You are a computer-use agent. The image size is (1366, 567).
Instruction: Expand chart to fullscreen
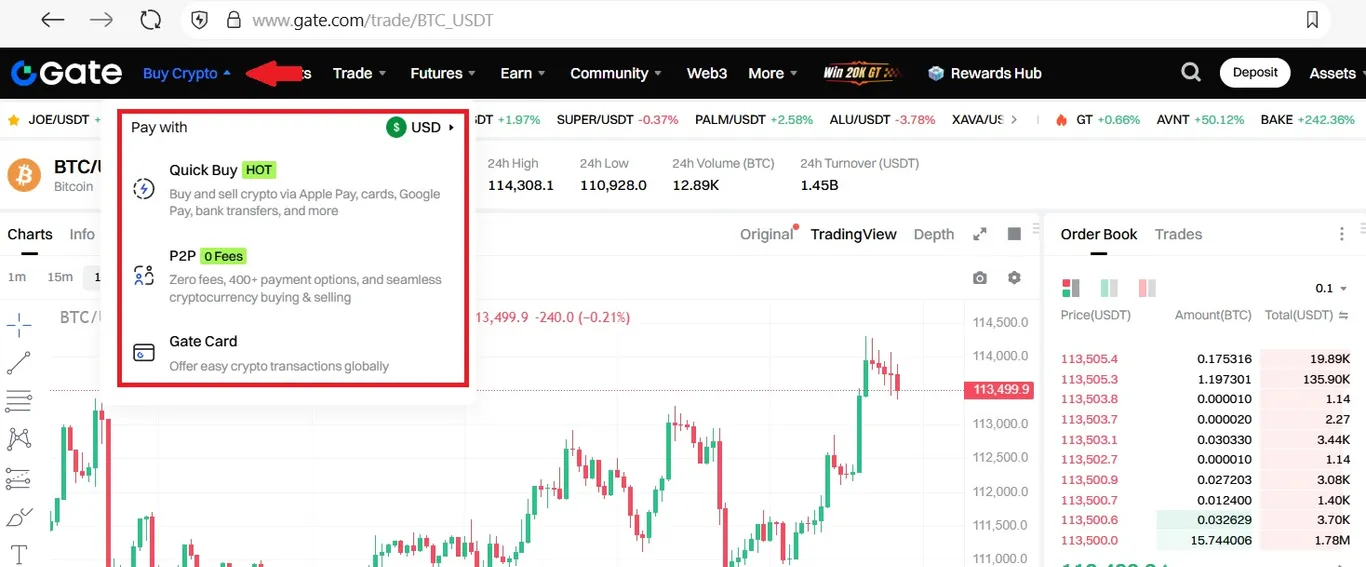980,234
